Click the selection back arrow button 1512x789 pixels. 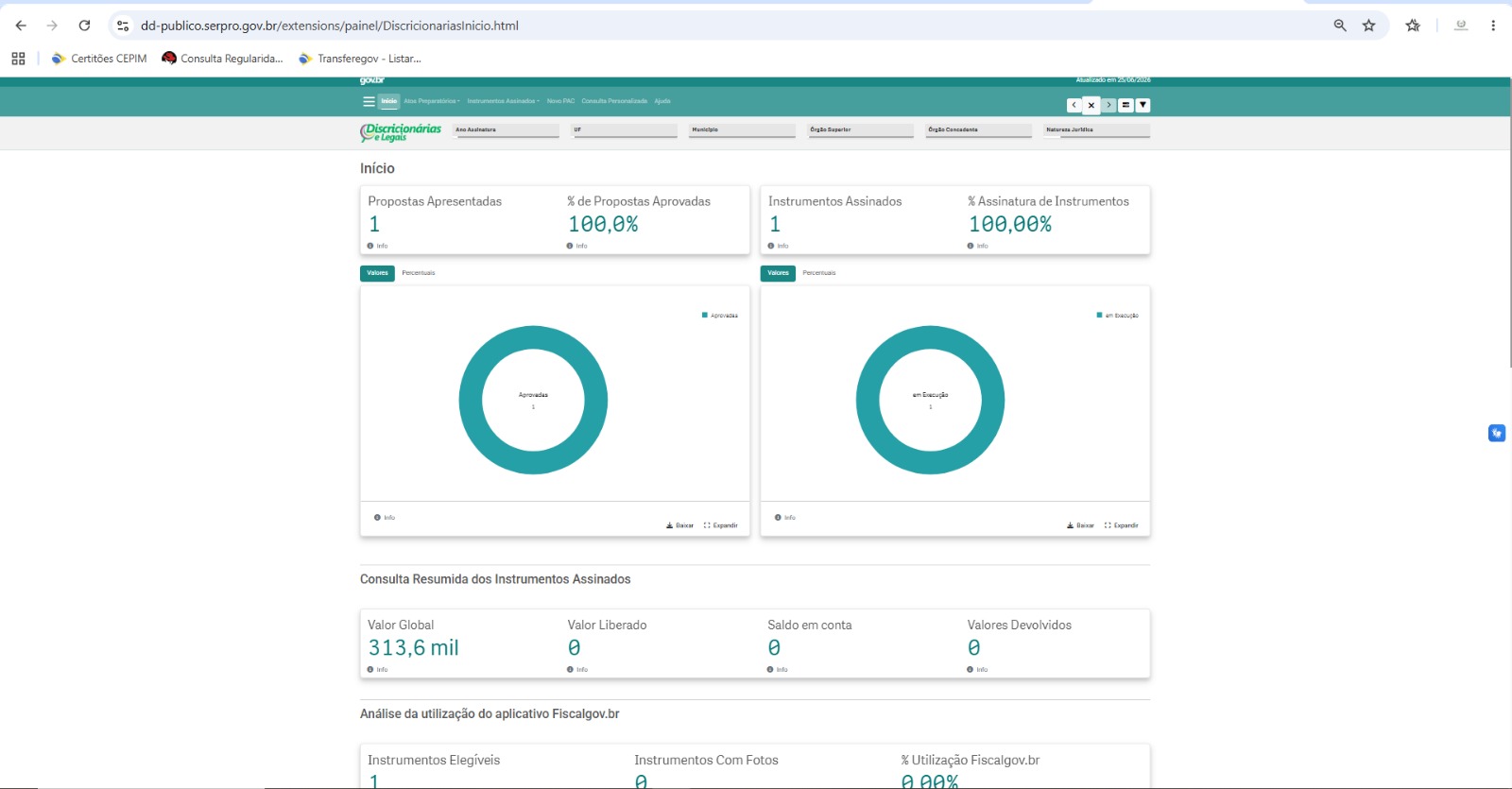(x=1074, y=105)
